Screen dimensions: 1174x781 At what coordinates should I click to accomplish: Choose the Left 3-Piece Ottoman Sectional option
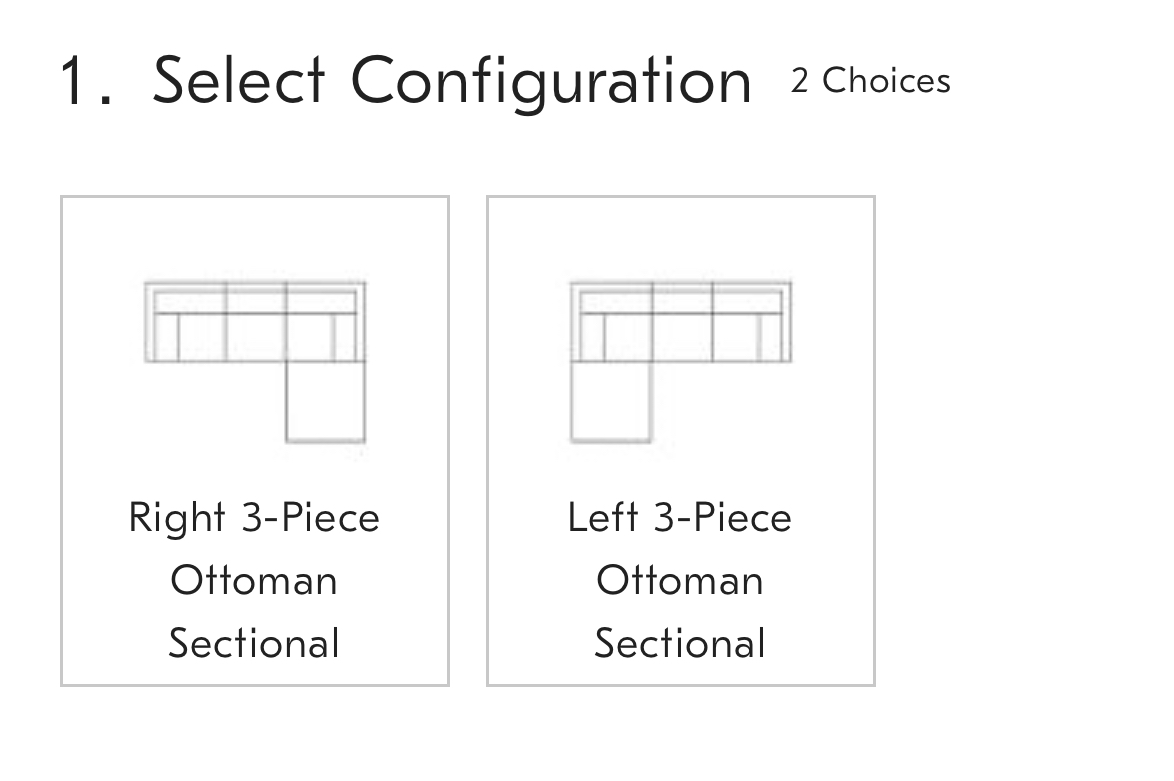tap(681, 441)
